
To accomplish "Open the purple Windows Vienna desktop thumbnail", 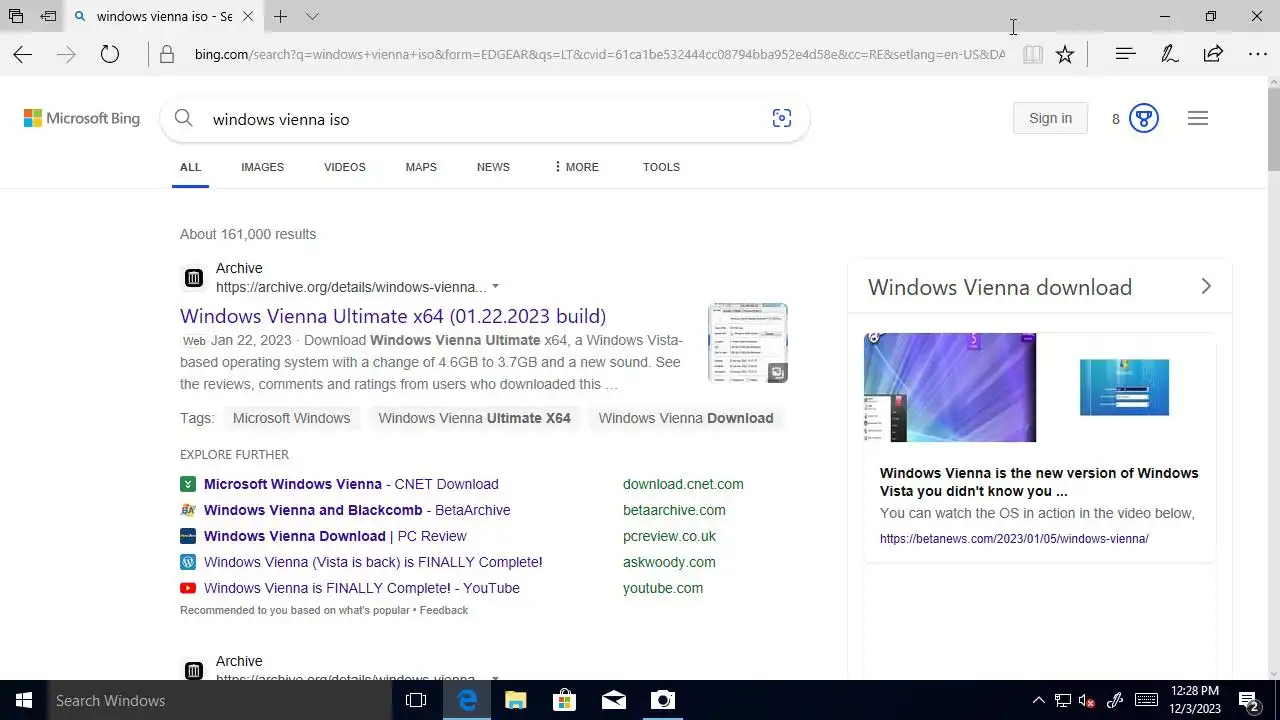I will point(950,388).
